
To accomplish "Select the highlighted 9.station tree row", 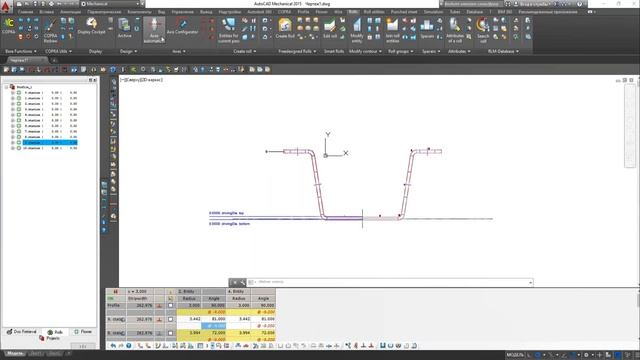I will tap(50, 142).
